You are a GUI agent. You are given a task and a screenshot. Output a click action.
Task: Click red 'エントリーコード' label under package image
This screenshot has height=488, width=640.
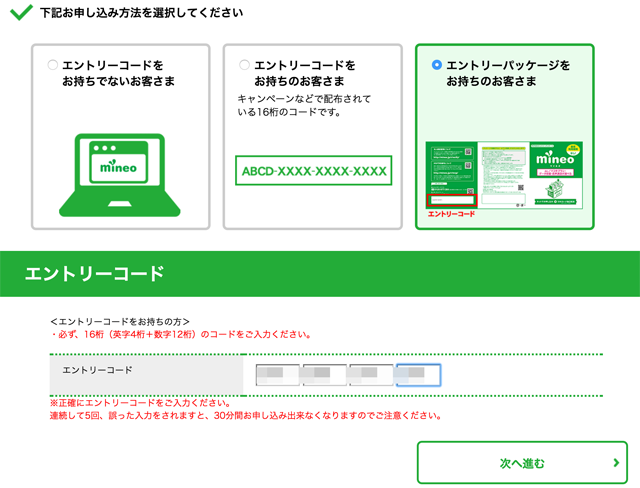(x=451, y=214)
